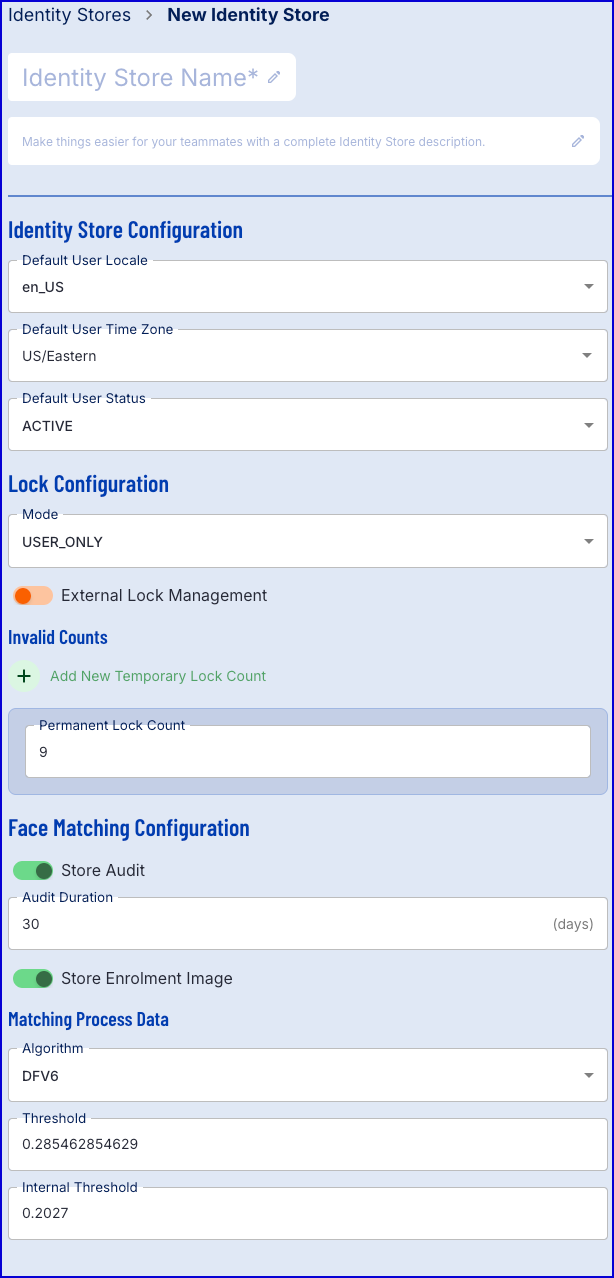Expand the lock Mode dropdown
Viewport: 614px width, 1278px height.
tap(308, 542)
